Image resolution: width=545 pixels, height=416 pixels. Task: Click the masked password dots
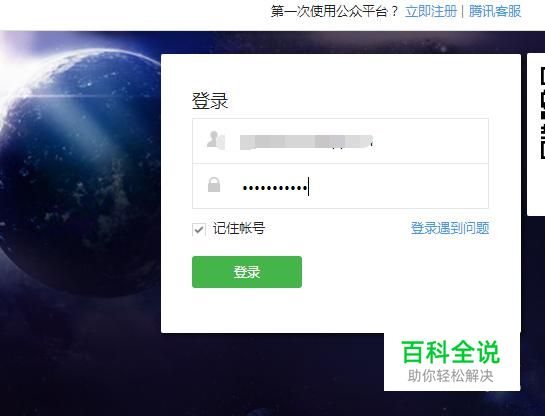275,188
